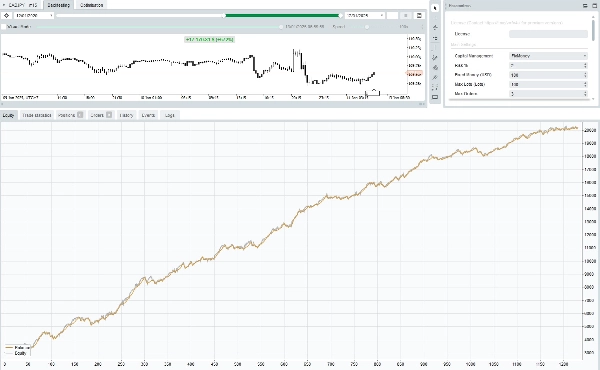Click the Risk % stepper arrows

[x=585, y=65]
